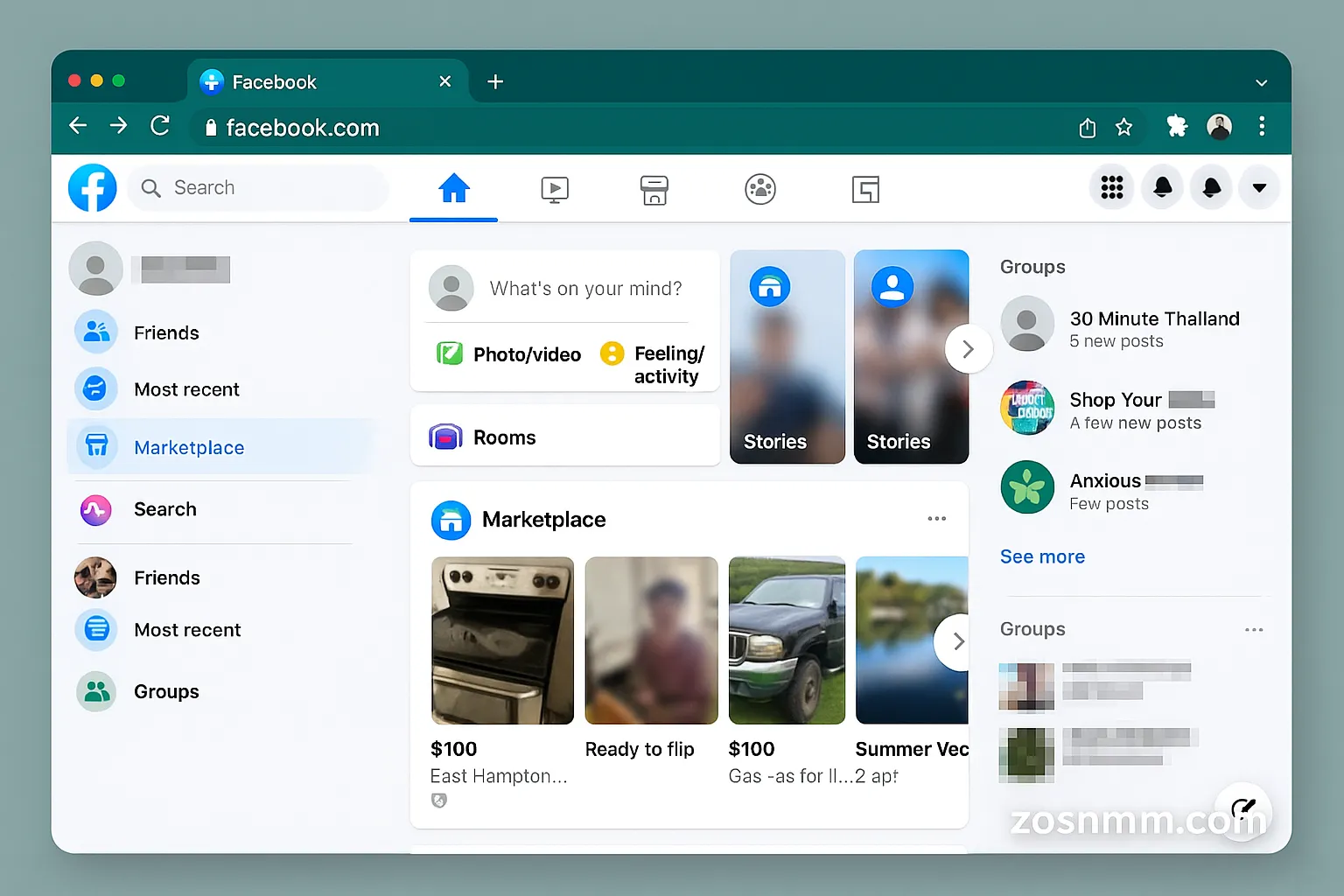This screenshot has width=1344, height=896.
Task: Open Marketplace section options ellipsis
Action: [x=936, y=519]
